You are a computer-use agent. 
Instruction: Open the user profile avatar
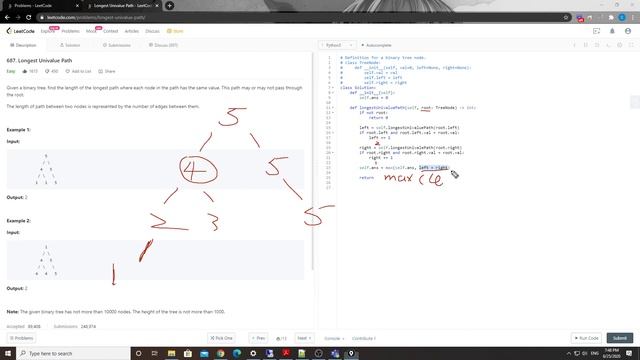click(x=628, y=31)
